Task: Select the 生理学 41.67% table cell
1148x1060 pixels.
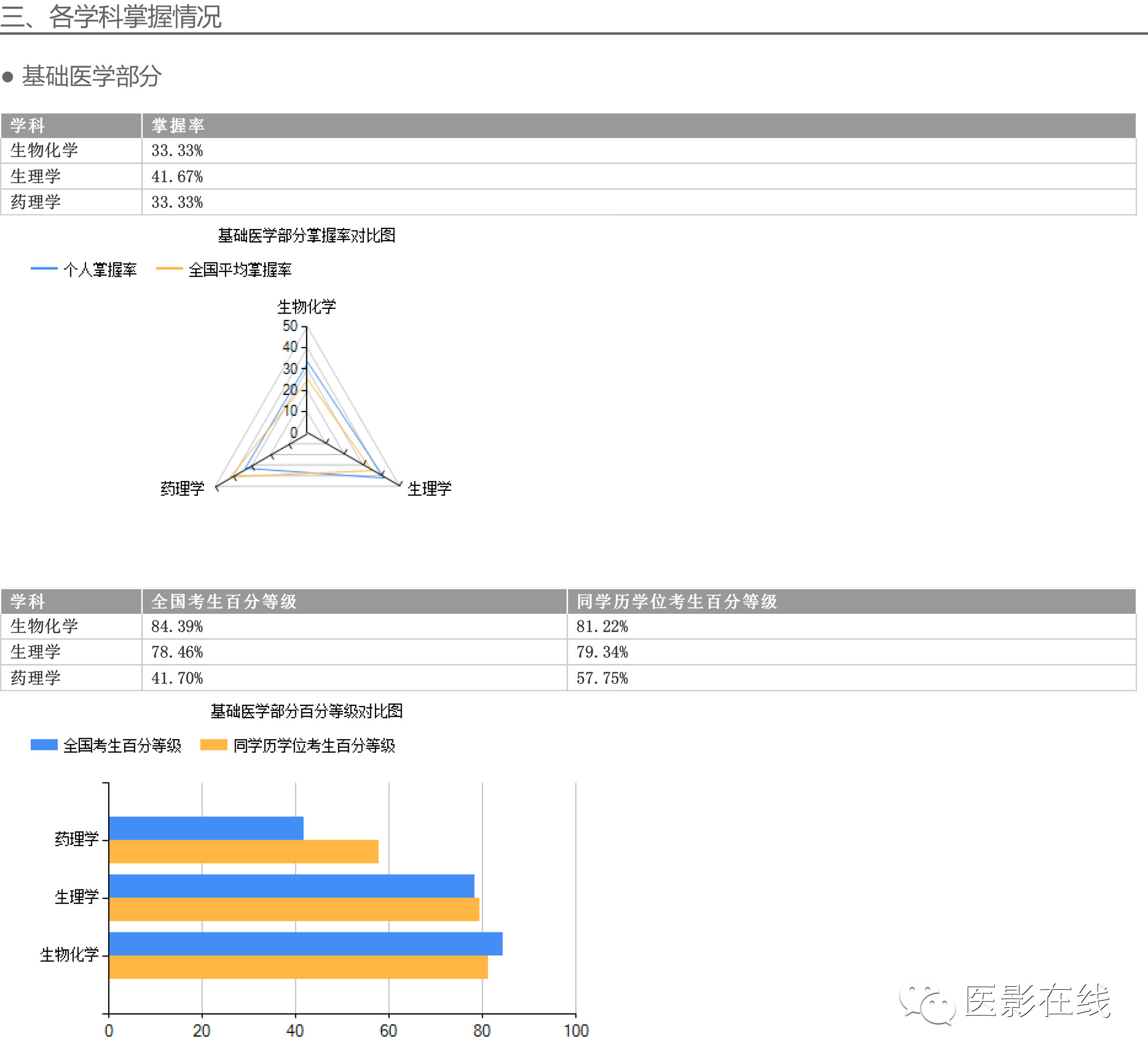Action: pyautogui.click(x=177, y=176)
